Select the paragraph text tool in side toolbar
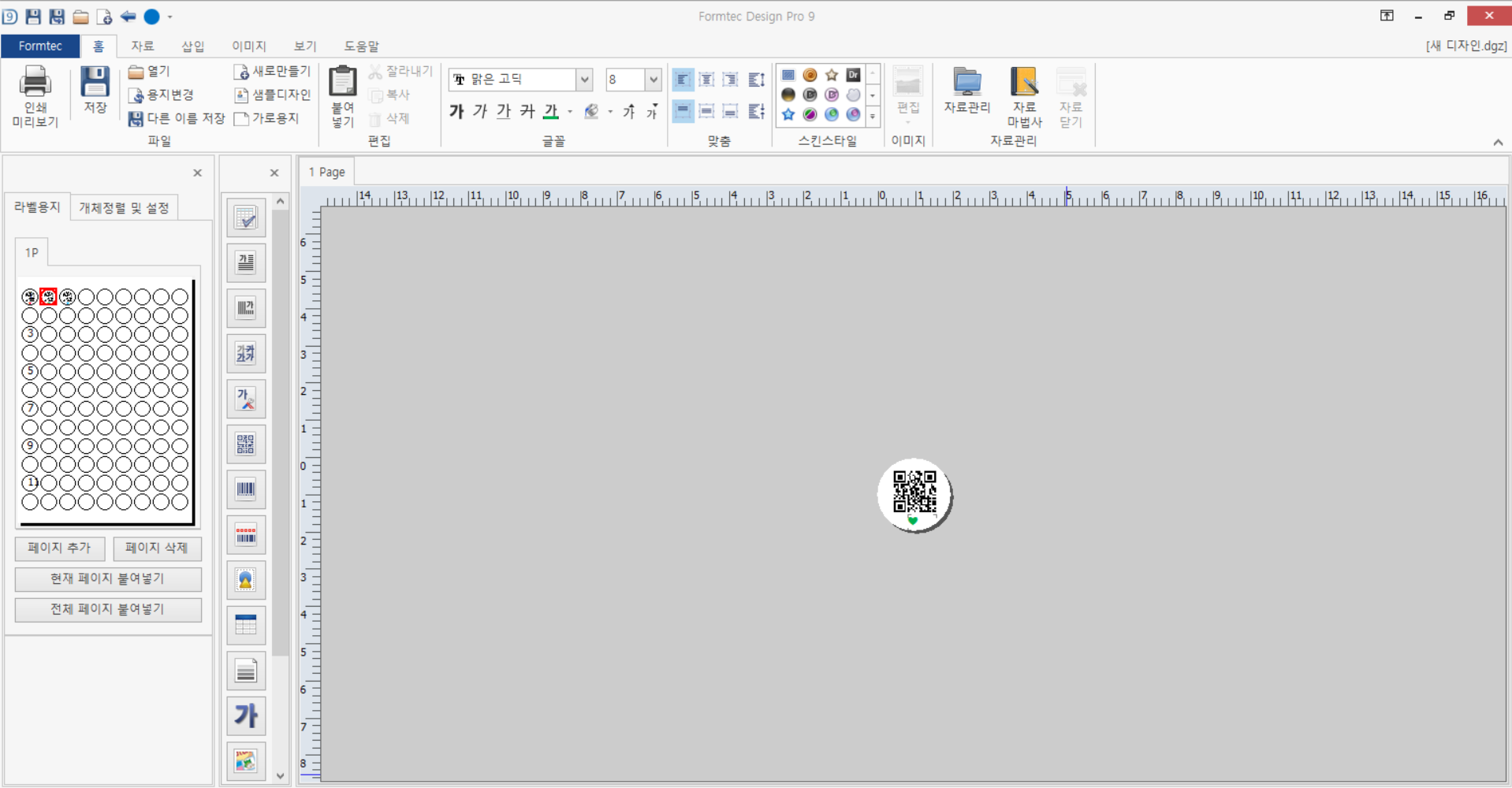 (246, 262)
